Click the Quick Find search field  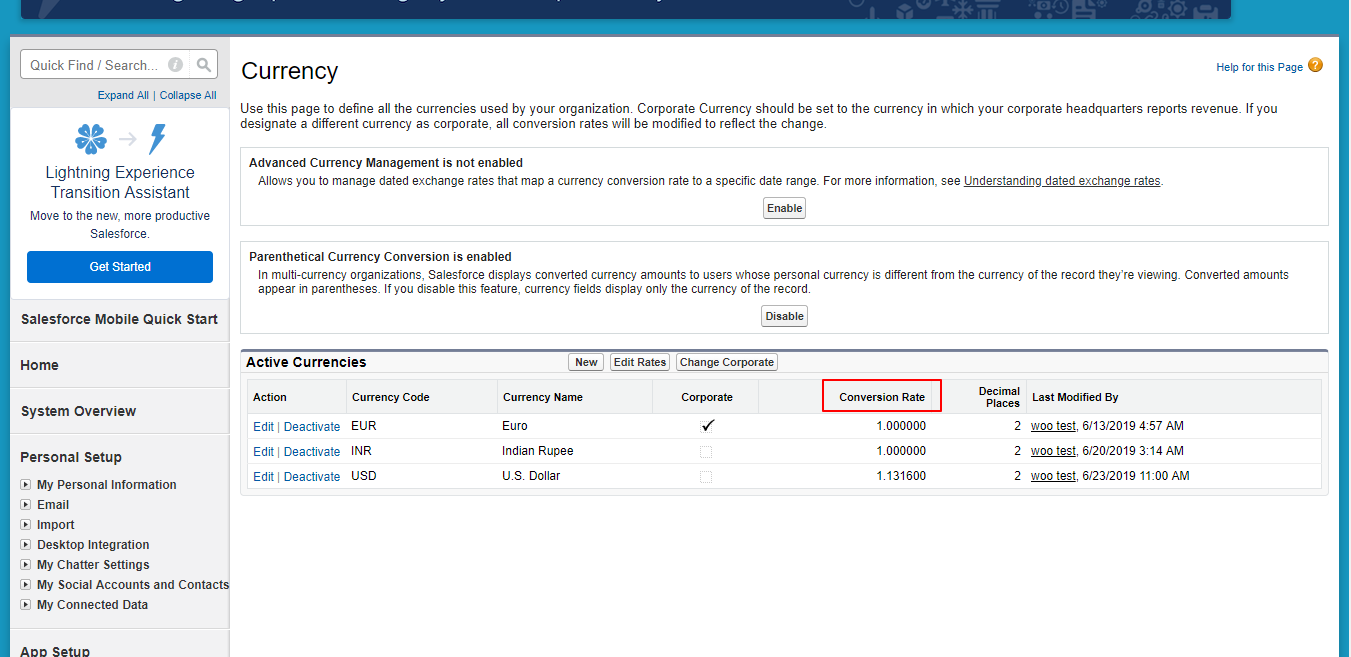[93, 65]
